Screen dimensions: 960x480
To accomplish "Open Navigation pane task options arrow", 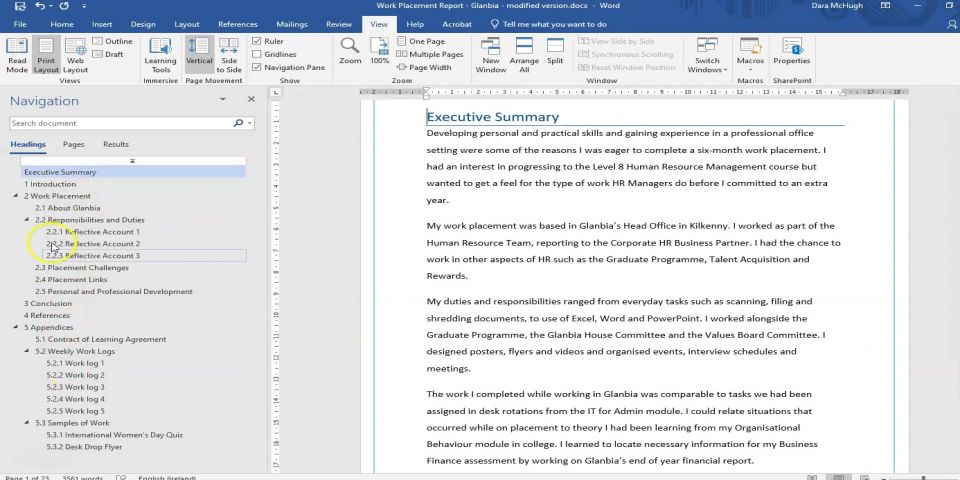I will (223, 99).
